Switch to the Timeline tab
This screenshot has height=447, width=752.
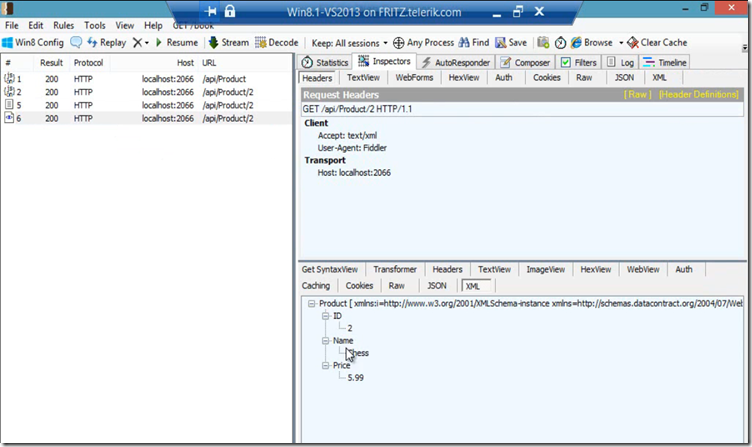665,62
